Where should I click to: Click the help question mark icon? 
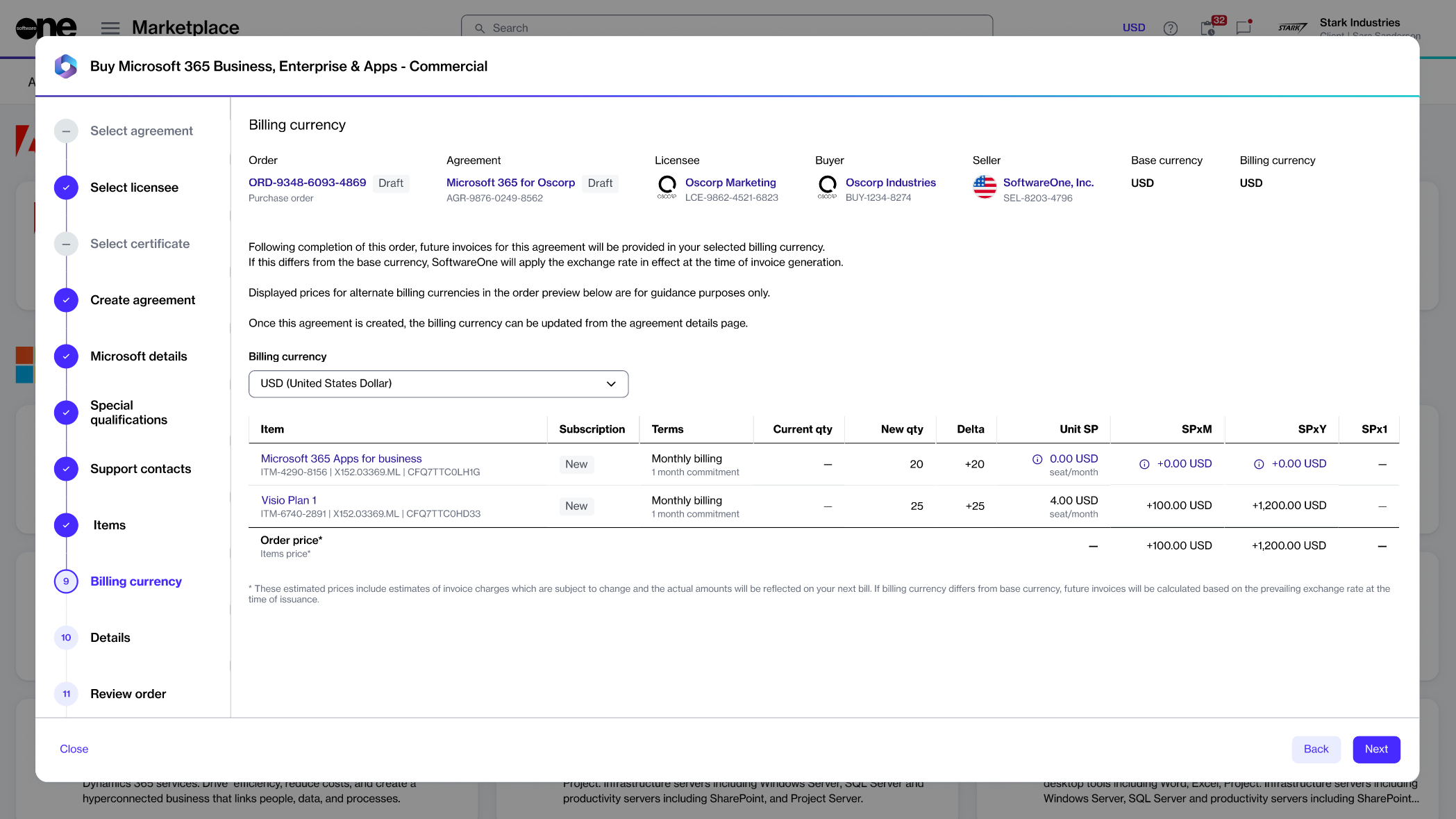pyautogui.click(x=1171, y=28)
